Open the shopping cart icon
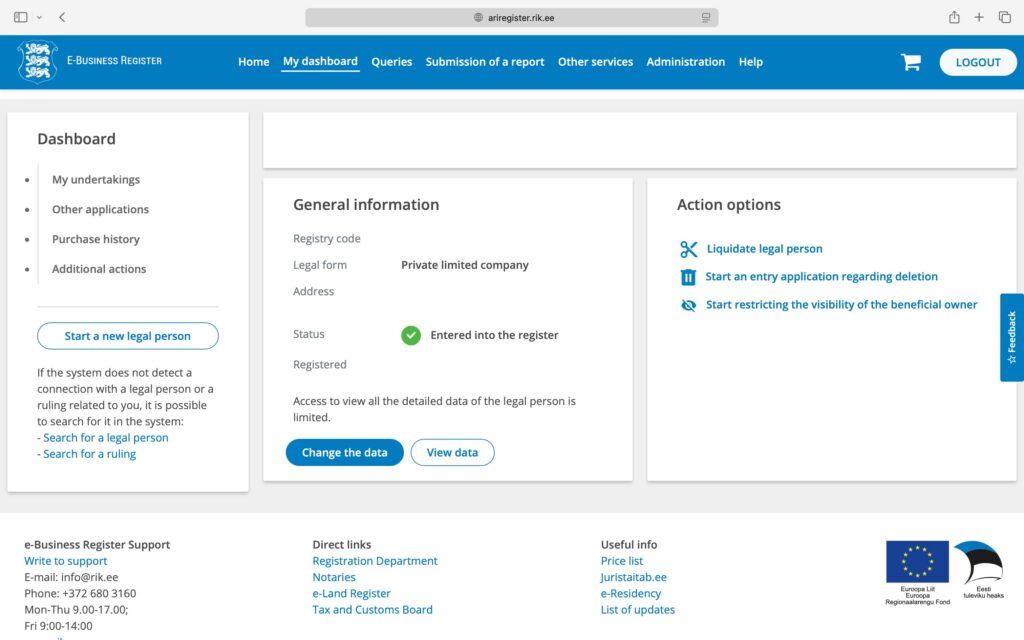The width and height of the screenshot is (1024, 640). click(x=910, y=62)
